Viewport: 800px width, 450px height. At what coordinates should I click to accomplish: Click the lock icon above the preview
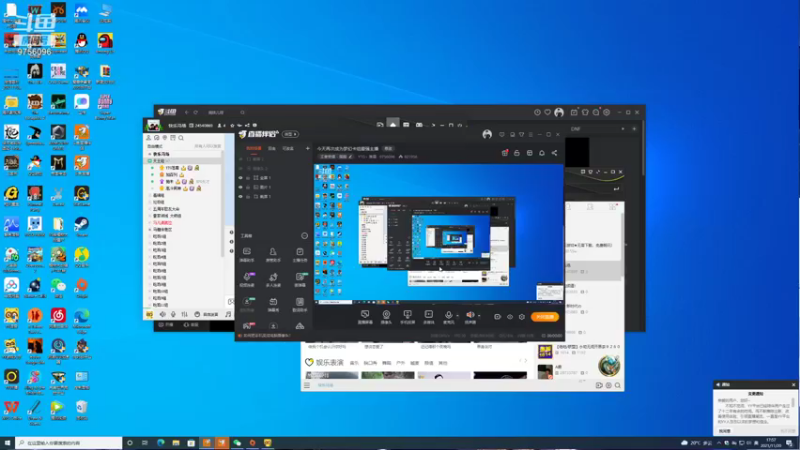coord(517,153)
